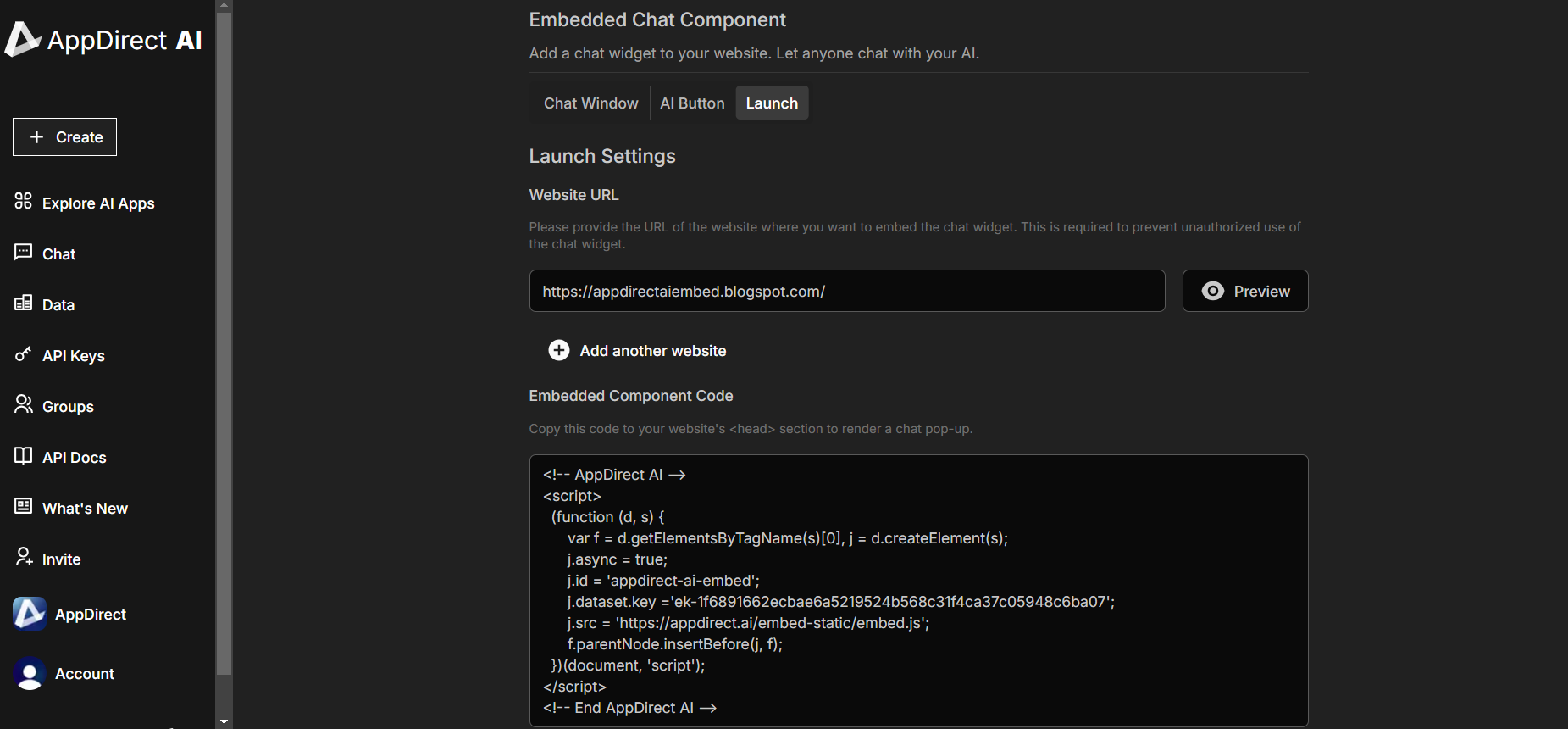Click the sidebar scrollbar down arrow
This screenshot has height=729, width=1568.
(x=224, y=721)
